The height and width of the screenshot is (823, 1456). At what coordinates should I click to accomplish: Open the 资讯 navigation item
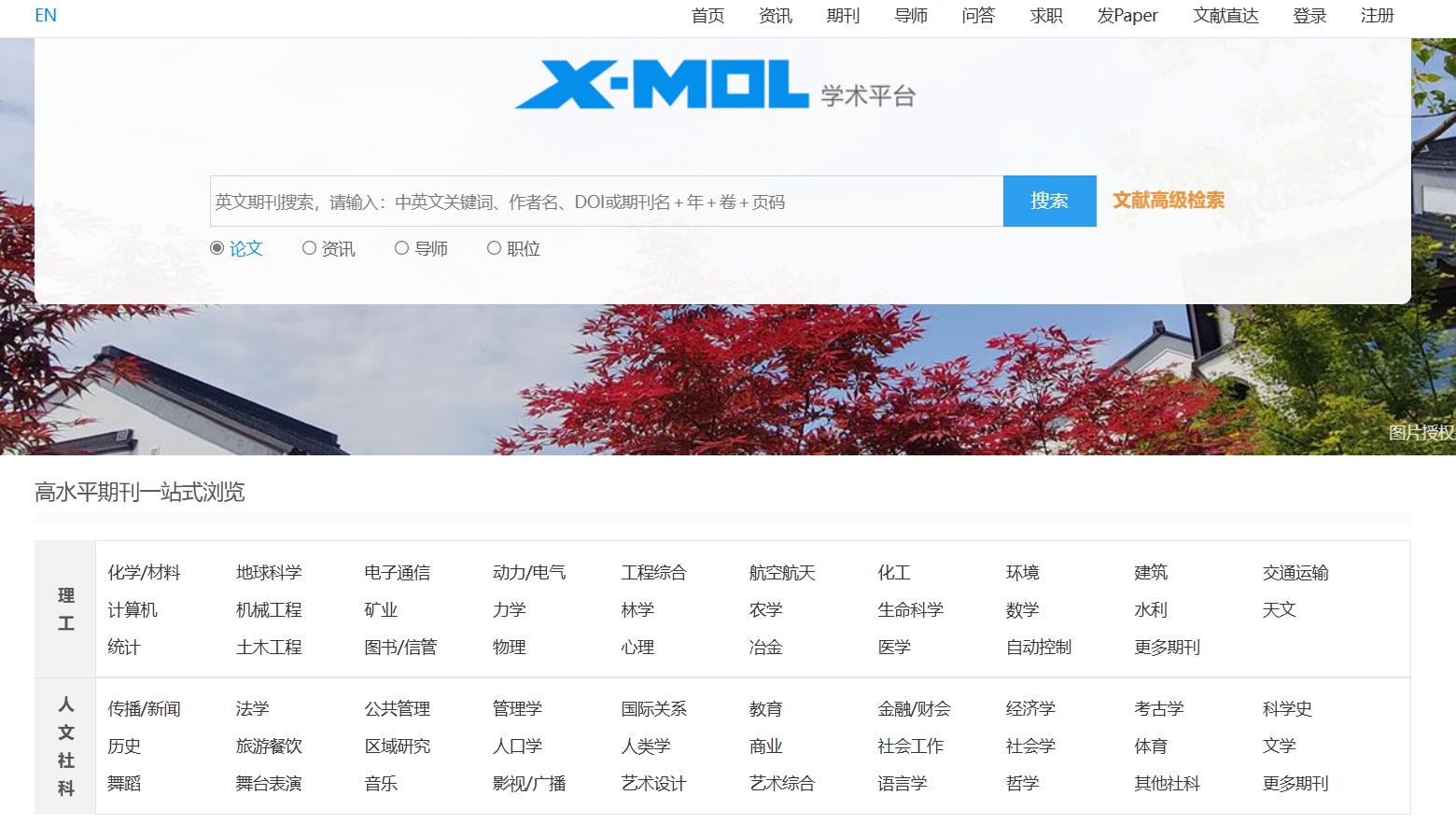[776, 16]
